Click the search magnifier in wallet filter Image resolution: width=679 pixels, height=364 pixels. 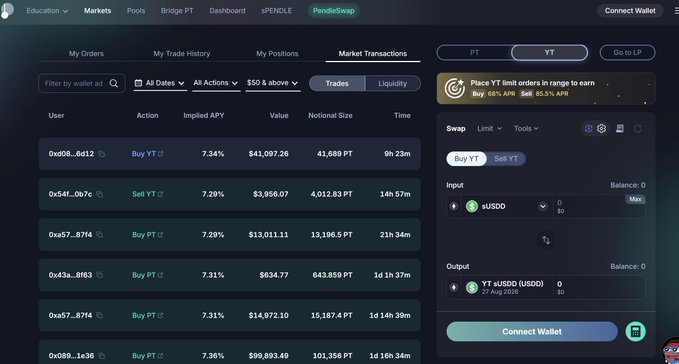[x=113, y=84]
